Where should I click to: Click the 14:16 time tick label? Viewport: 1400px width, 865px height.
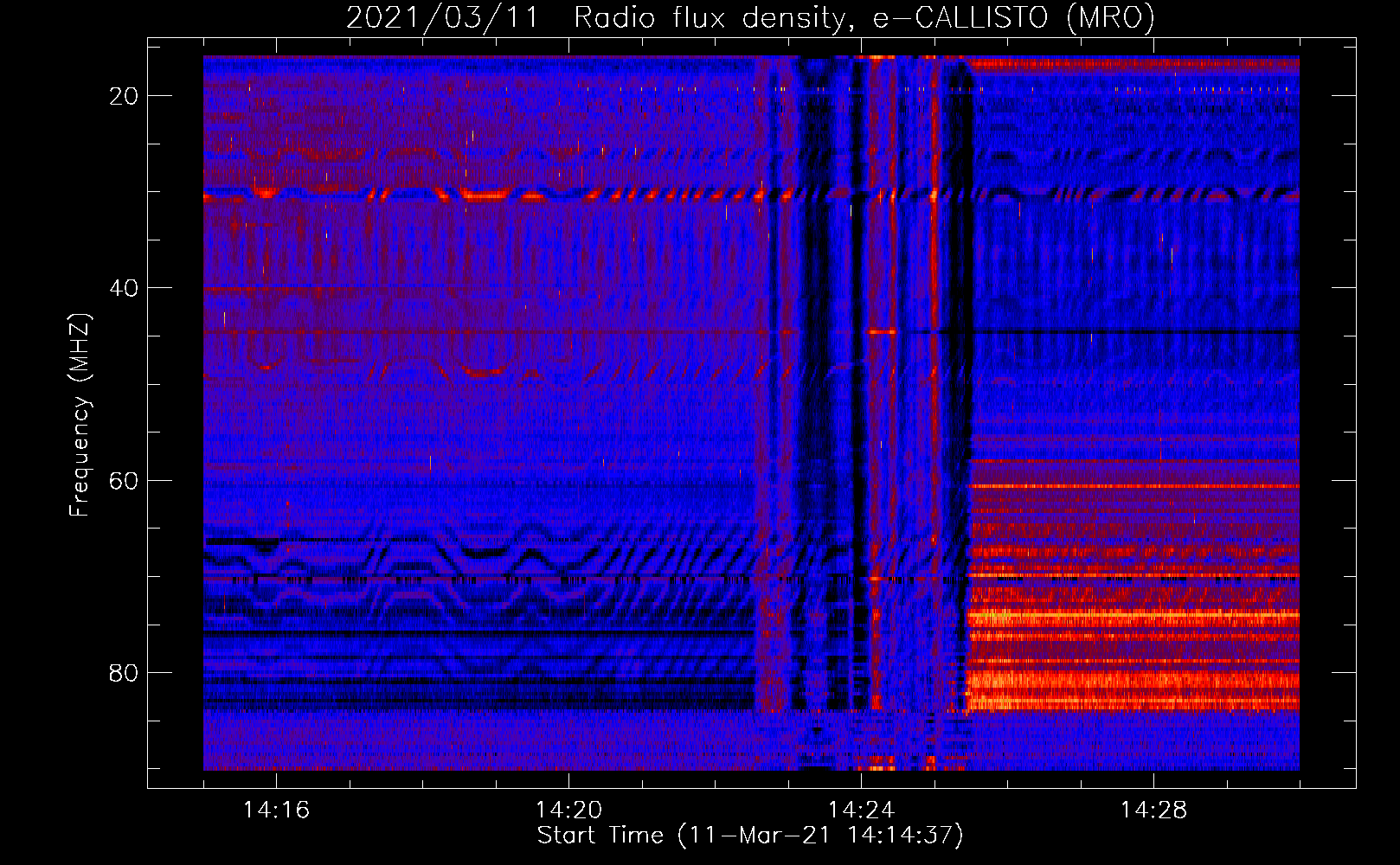pos(276,811)
